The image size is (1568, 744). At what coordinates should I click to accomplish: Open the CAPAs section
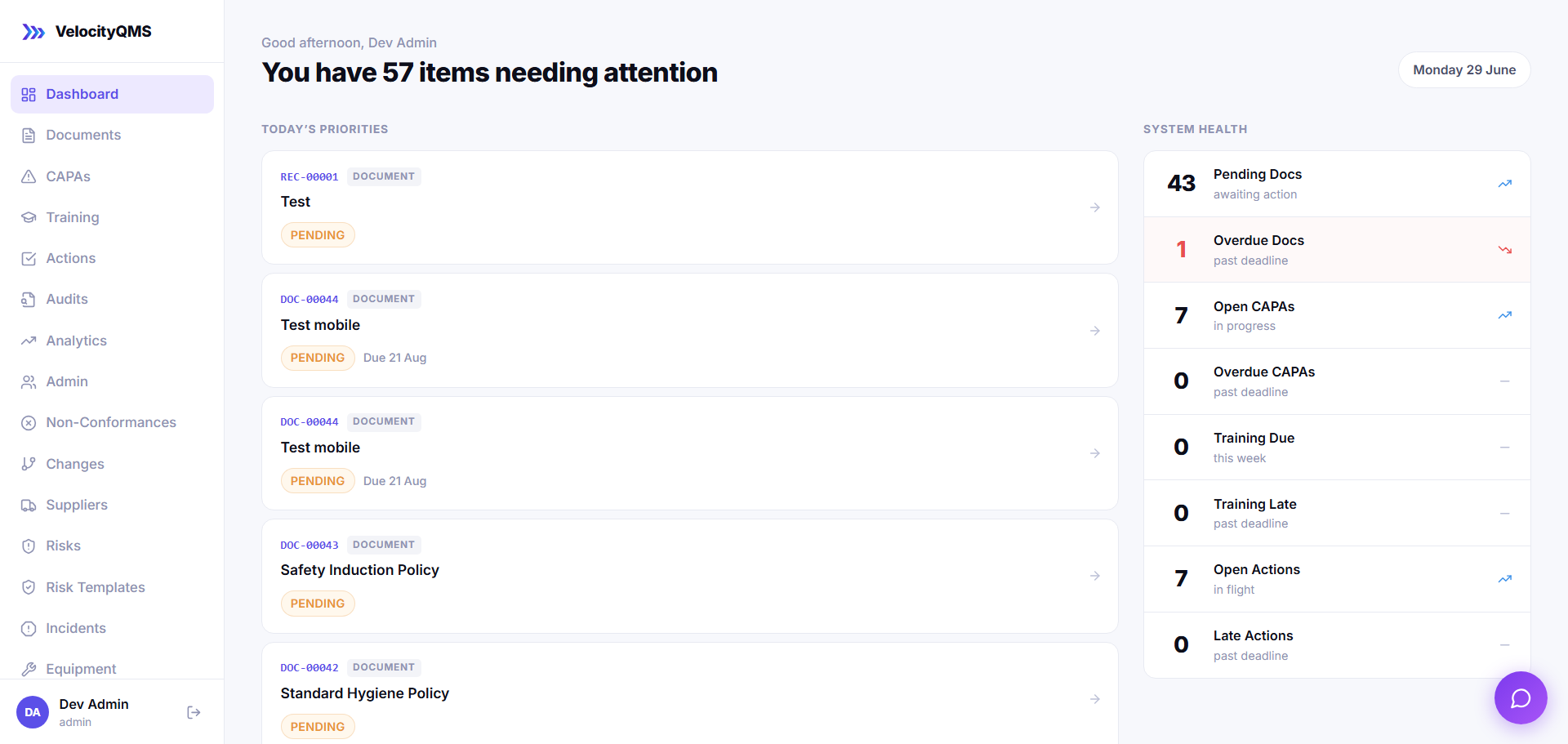pyautogui.click(x=112, y=176)
